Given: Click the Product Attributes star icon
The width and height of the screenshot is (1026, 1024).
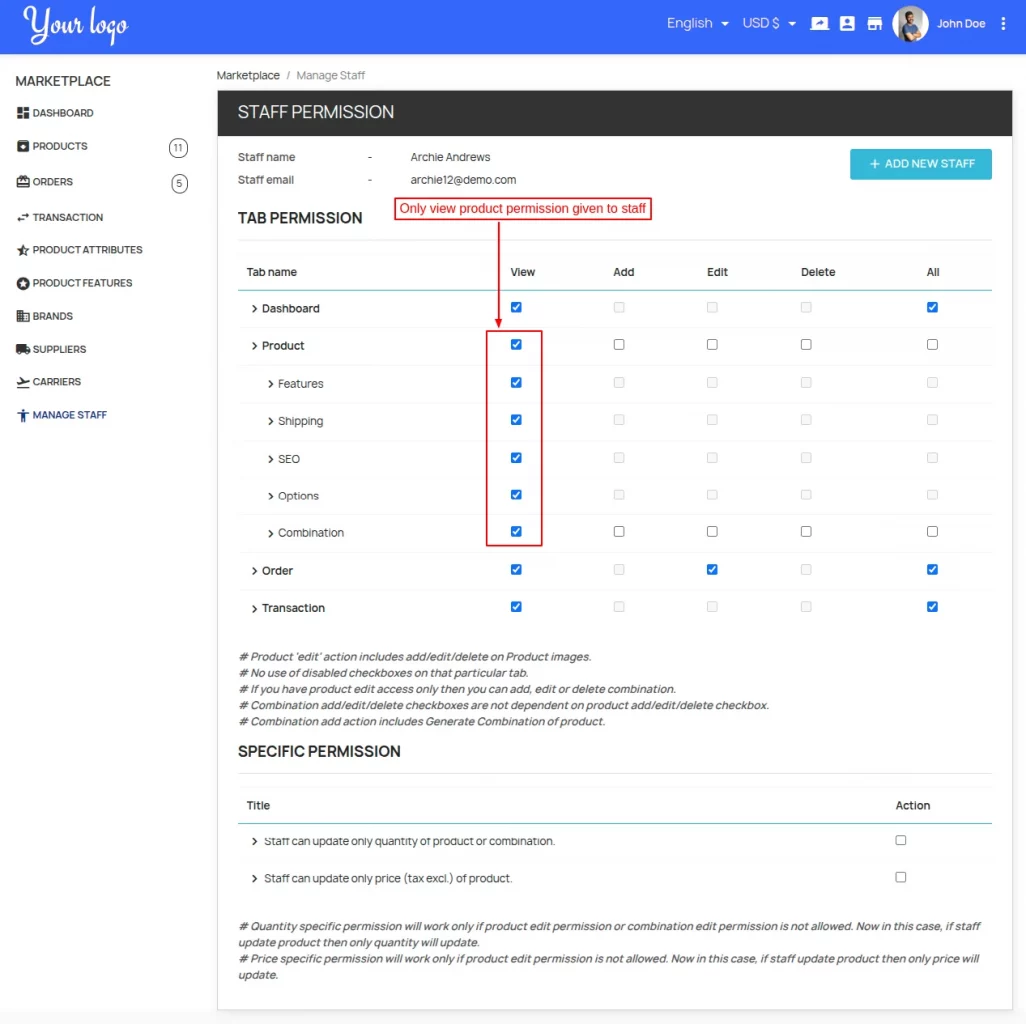Looking at the screenshot, I should click(x=23, y=250).
